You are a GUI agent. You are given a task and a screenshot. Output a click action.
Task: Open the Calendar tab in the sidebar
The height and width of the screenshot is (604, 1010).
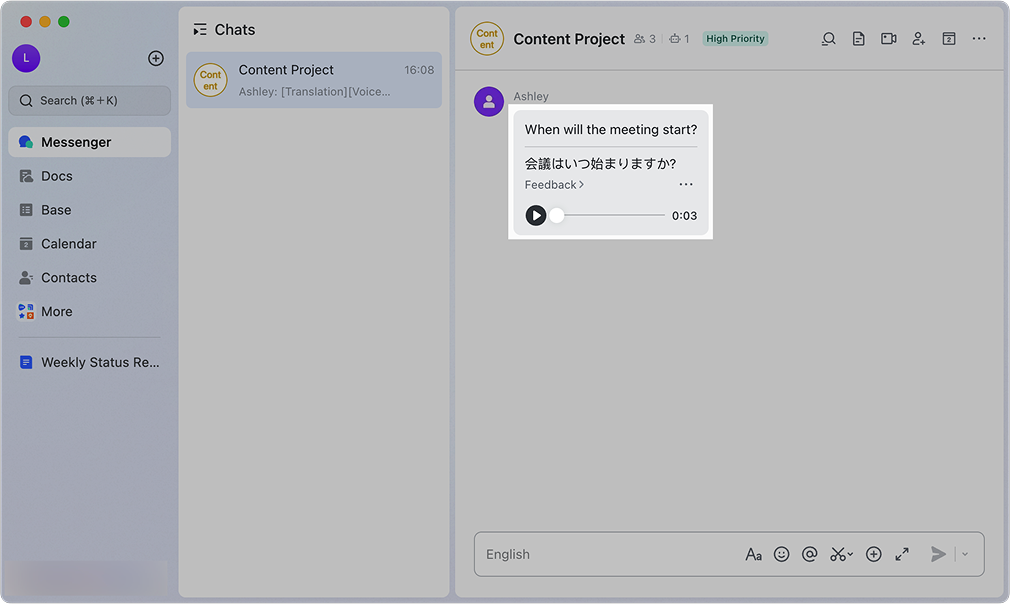pyautogui.click(x=68, y=244)
